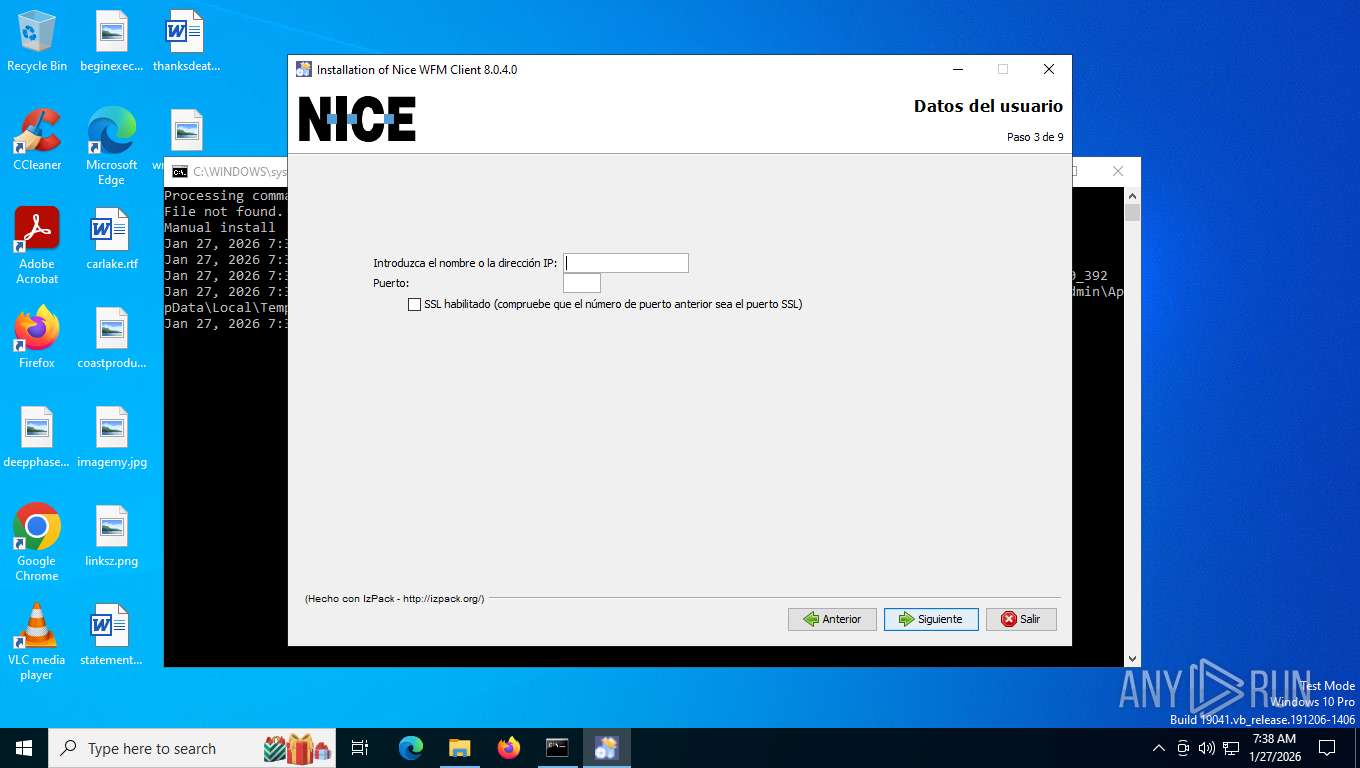Screen dimensions: 1360x768
Task: Open statement Word document icon
Action: pyautogui.click(x=111, y=635)
